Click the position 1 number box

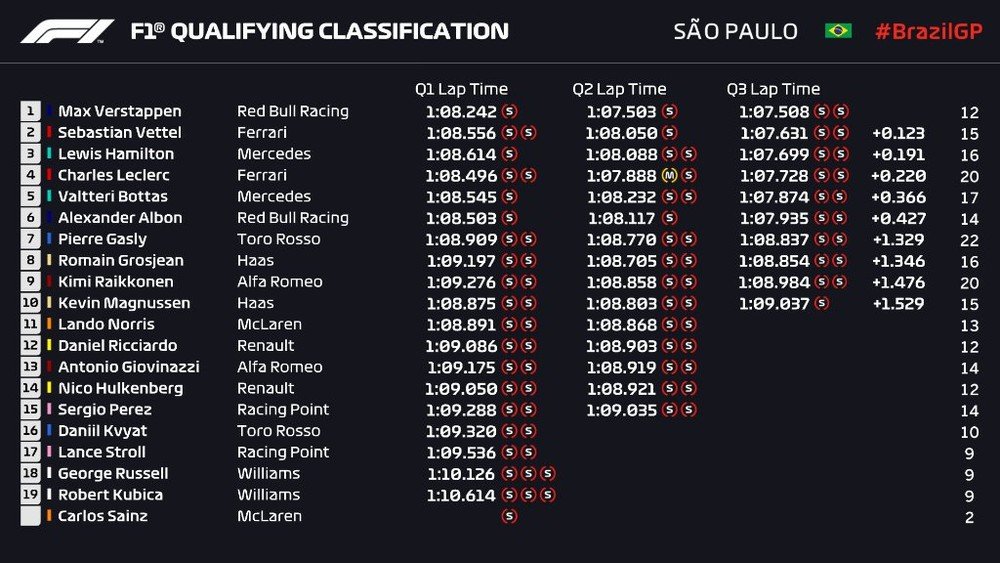pyautogui.click(x=31, y=112)
